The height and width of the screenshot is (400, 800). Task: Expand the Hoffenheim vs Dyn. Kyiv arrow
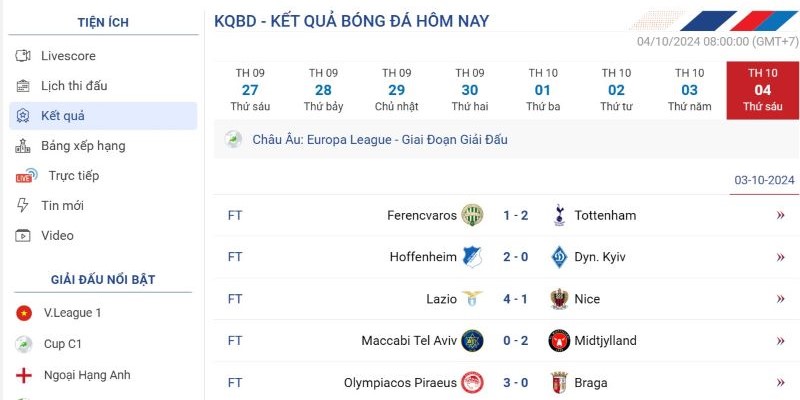[780, 257]
